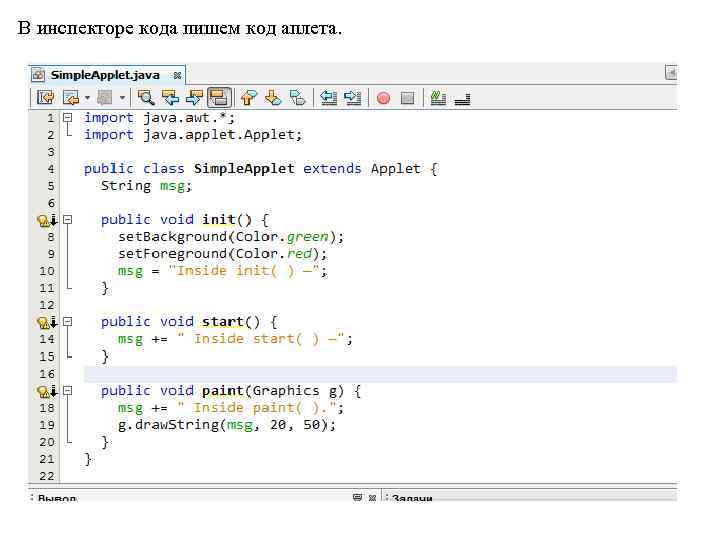Collapse the paint() method fold marker
The width and height of the screenshot is (720, 540).
[67, 390]
